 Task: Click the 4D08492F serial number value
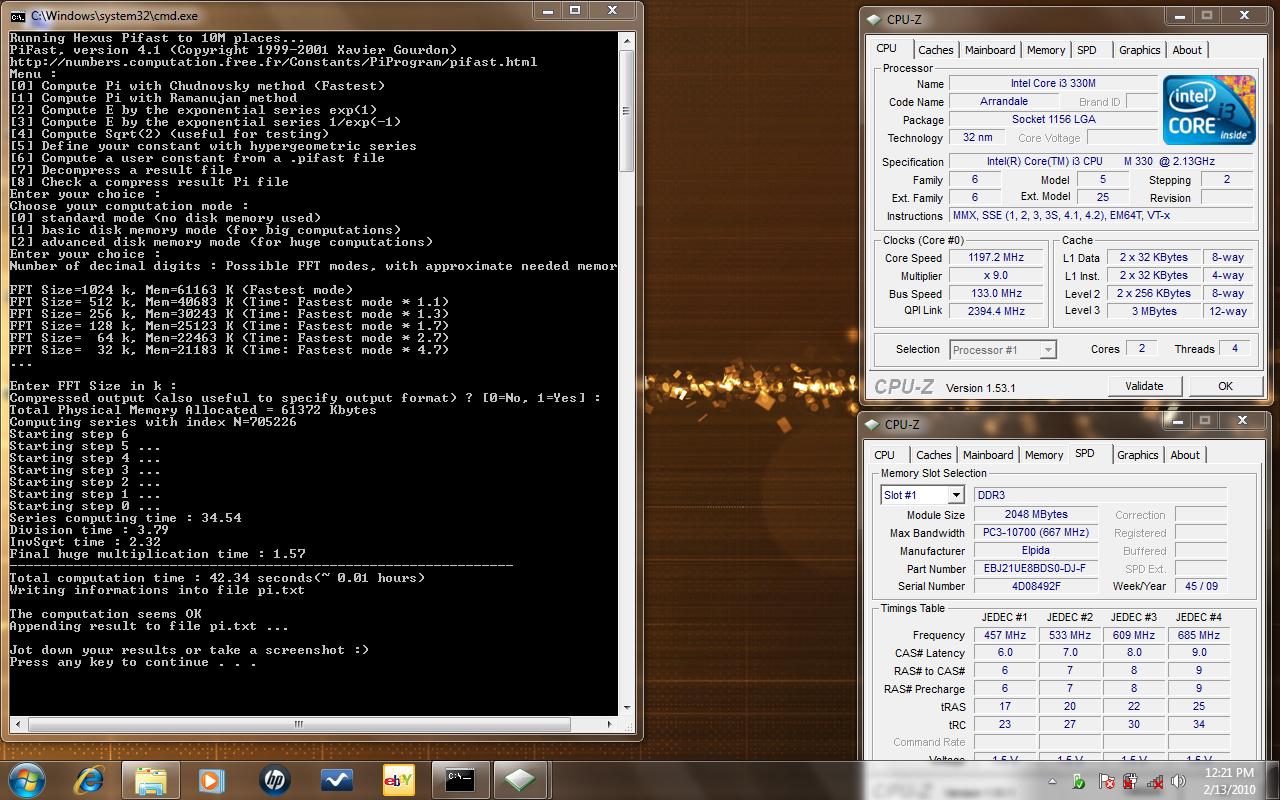1036,587
